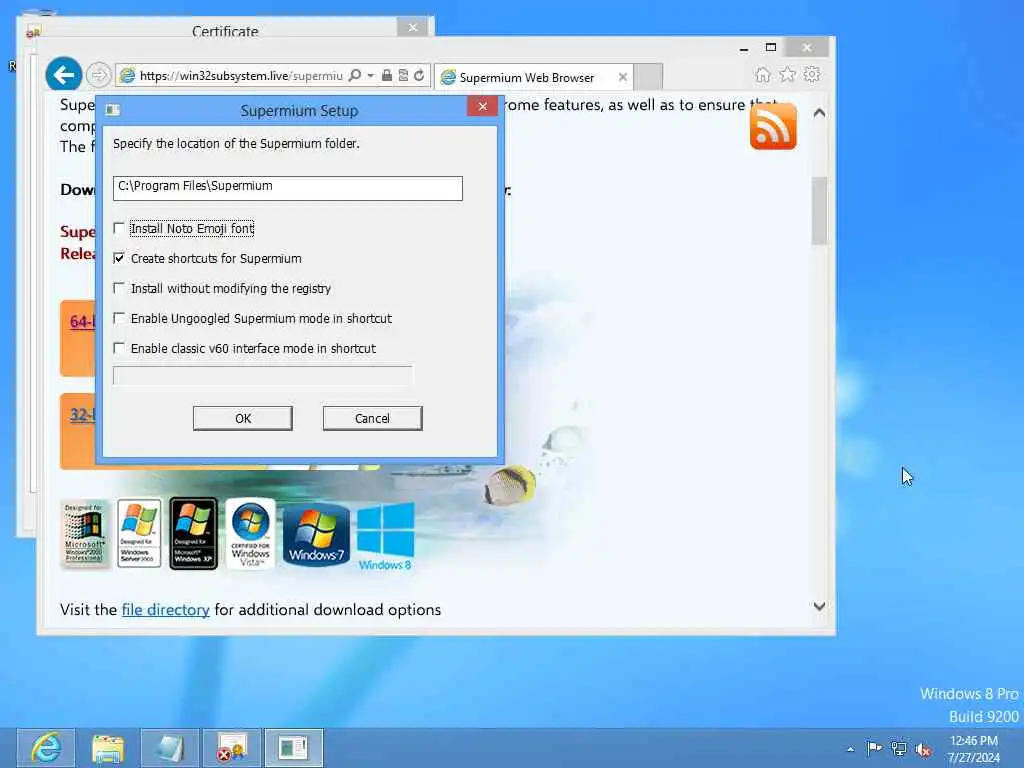Viewport: 1024px width, 768px height.
Task: Click the search magnifier in address bar
Action: click(355, 76)
